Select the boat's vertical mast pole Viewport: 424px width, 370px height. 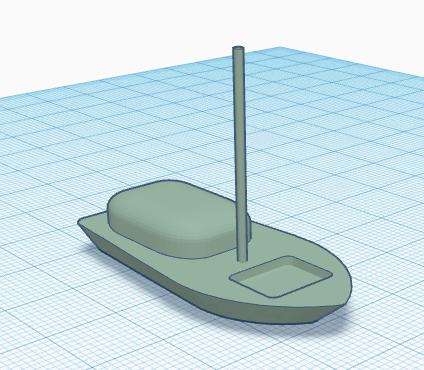(x=240, y=154)
